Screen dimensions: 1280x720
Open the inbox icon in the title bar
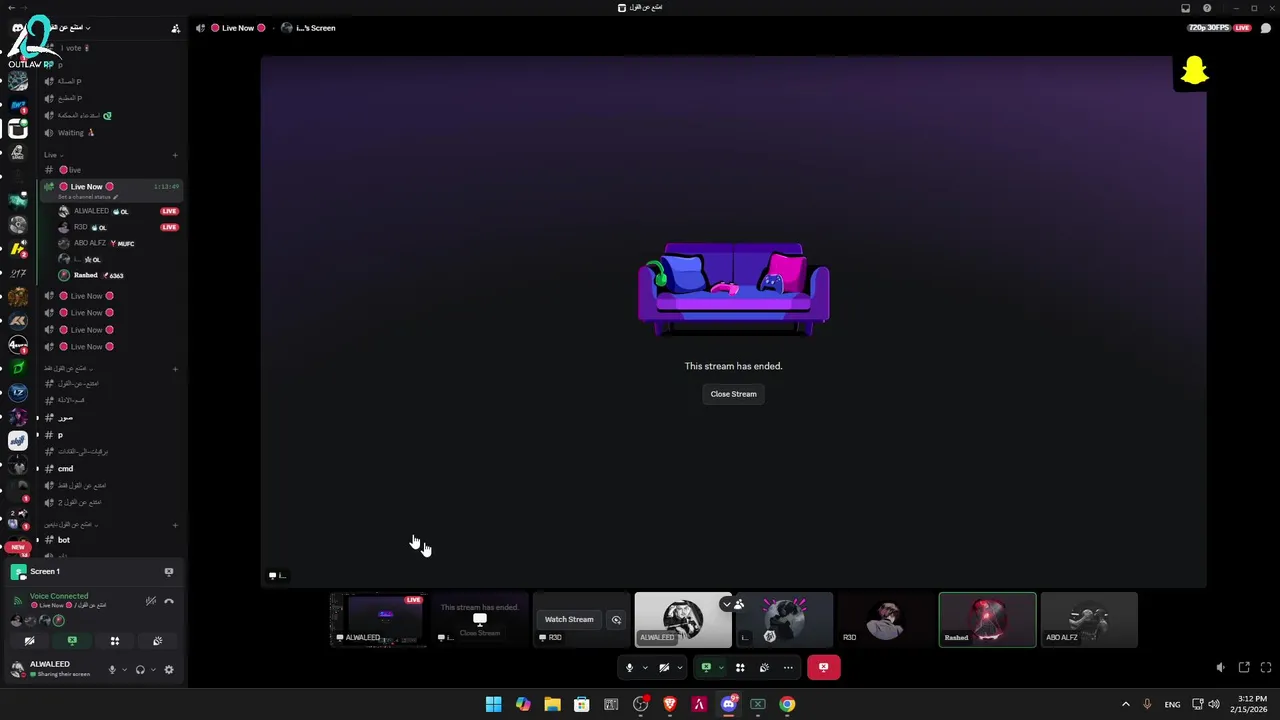[x=1186, y=8]
